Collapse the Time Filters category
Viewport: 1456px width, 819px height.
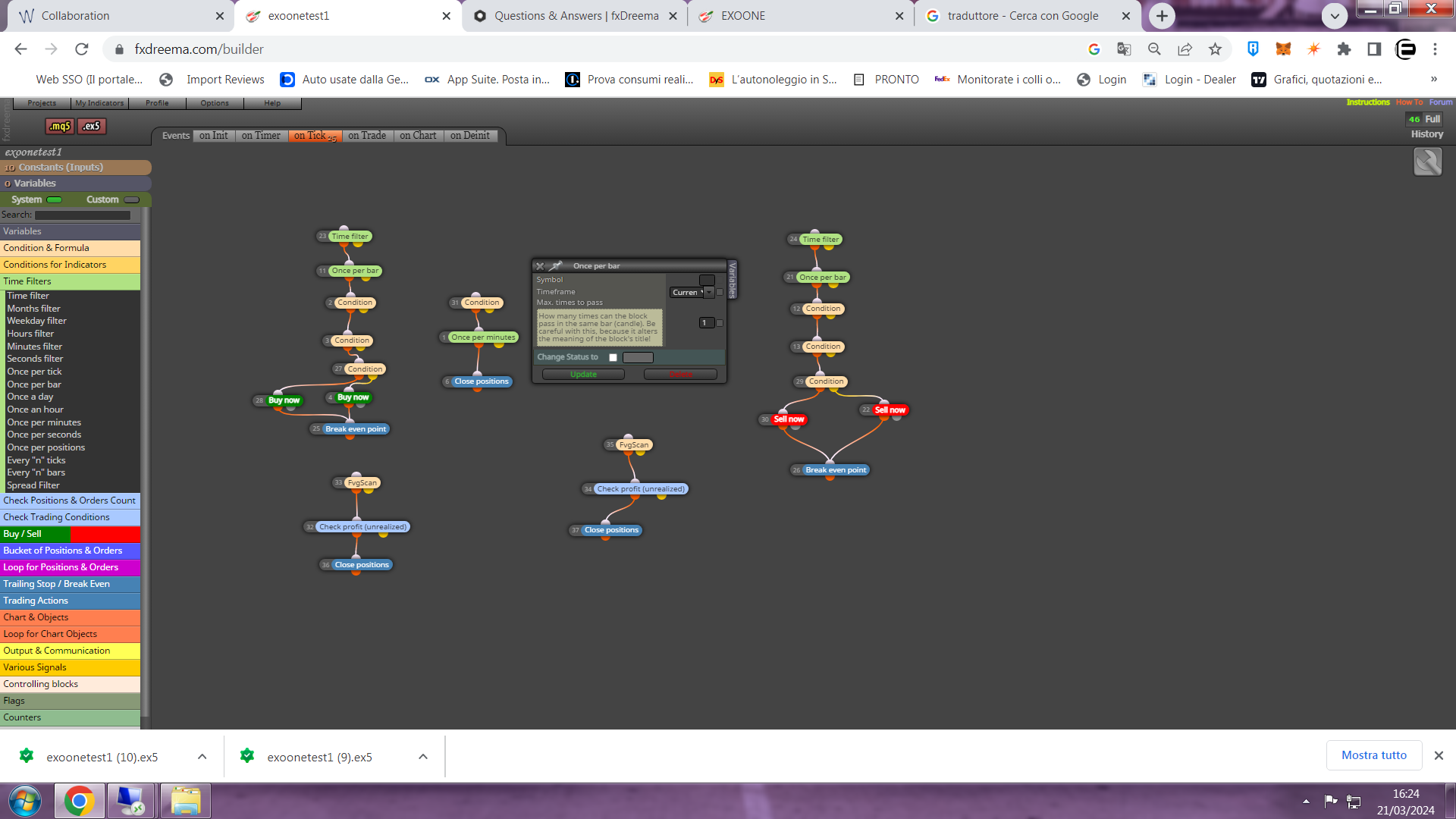click(70, 281)
